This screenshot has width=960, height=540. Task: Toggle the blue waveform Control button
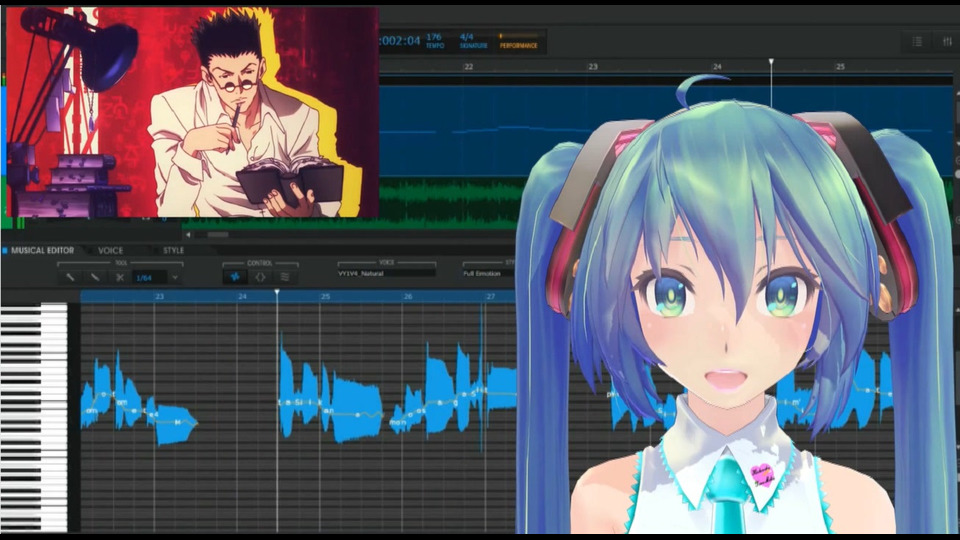(x=235, y=277)
